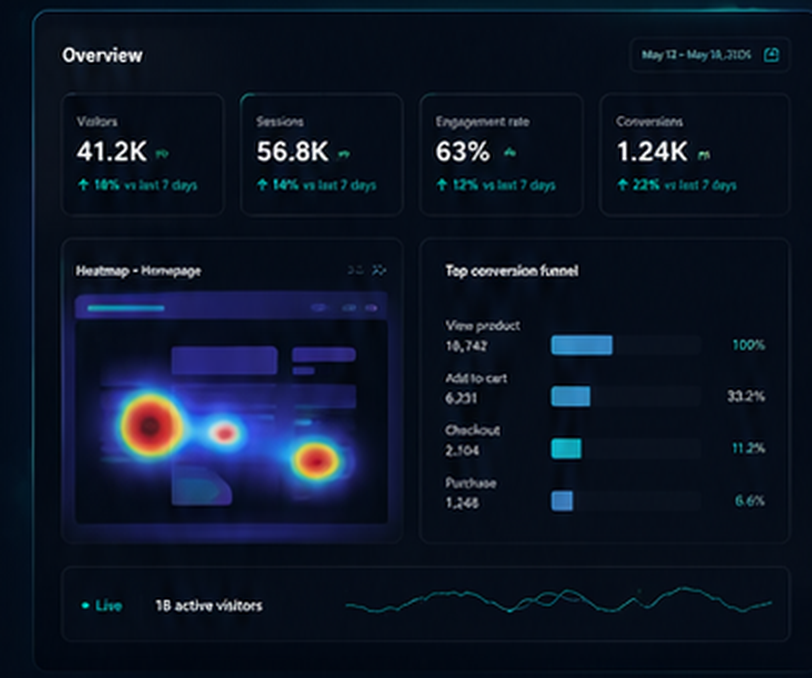Click the Add to cart funnel bar
This screenshot has height=678, width=812.
571,396
